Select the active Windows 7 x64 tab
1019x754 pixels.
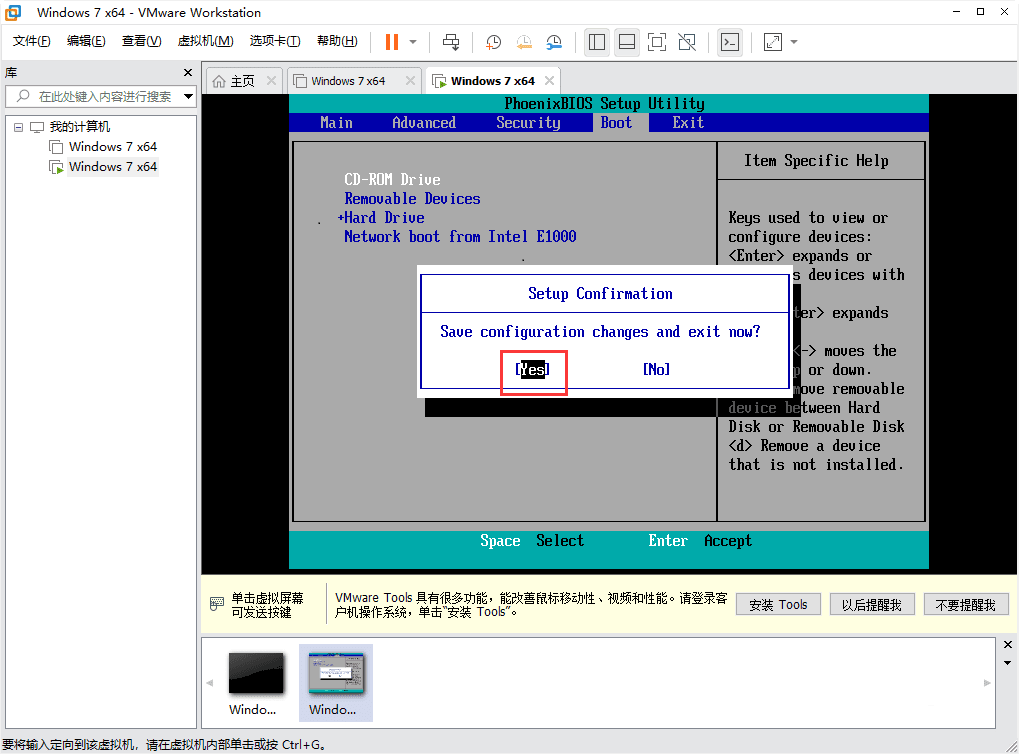(493, 81)
